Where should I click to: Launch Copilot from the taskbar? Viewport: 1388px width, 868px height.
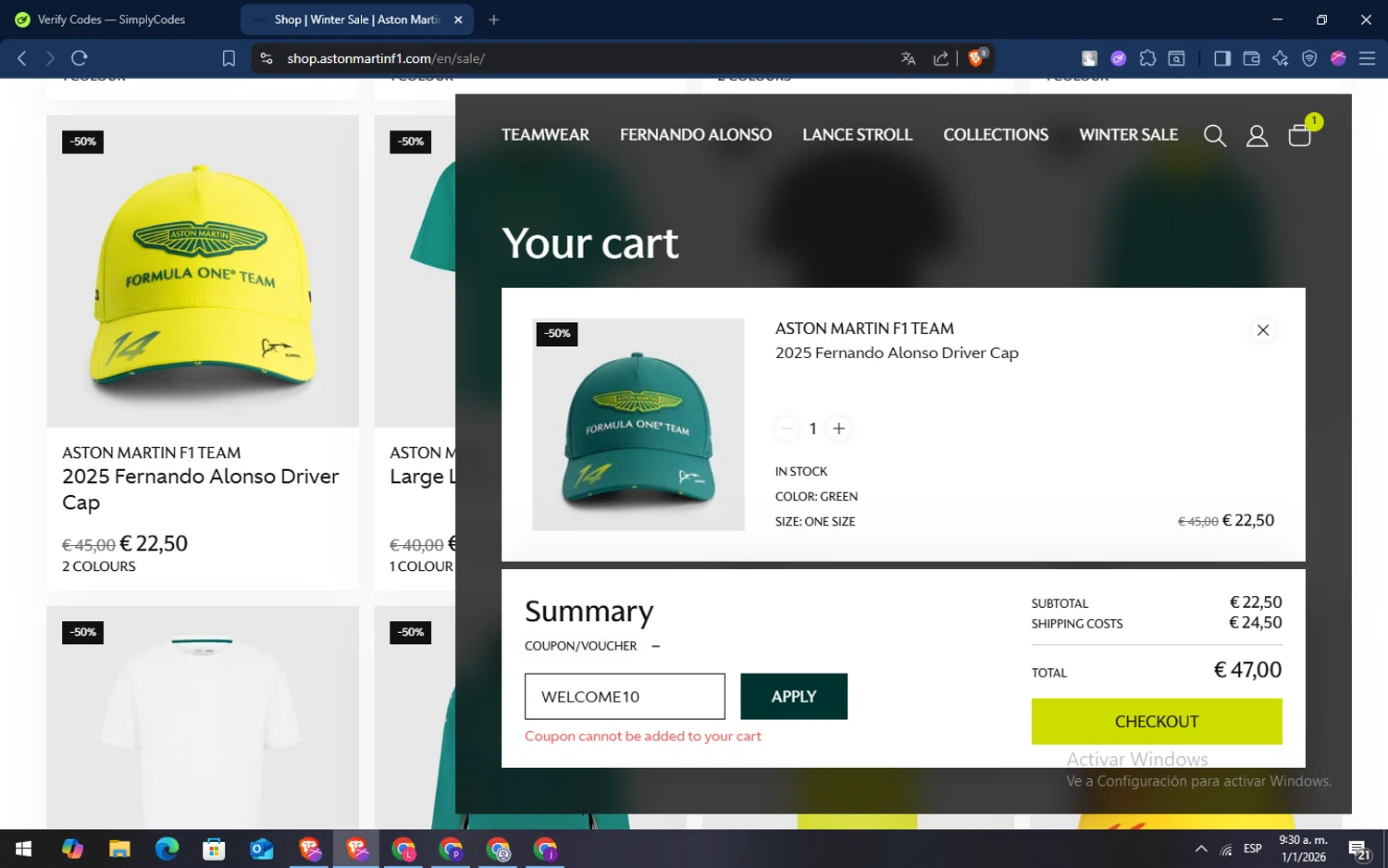[72, 849]
